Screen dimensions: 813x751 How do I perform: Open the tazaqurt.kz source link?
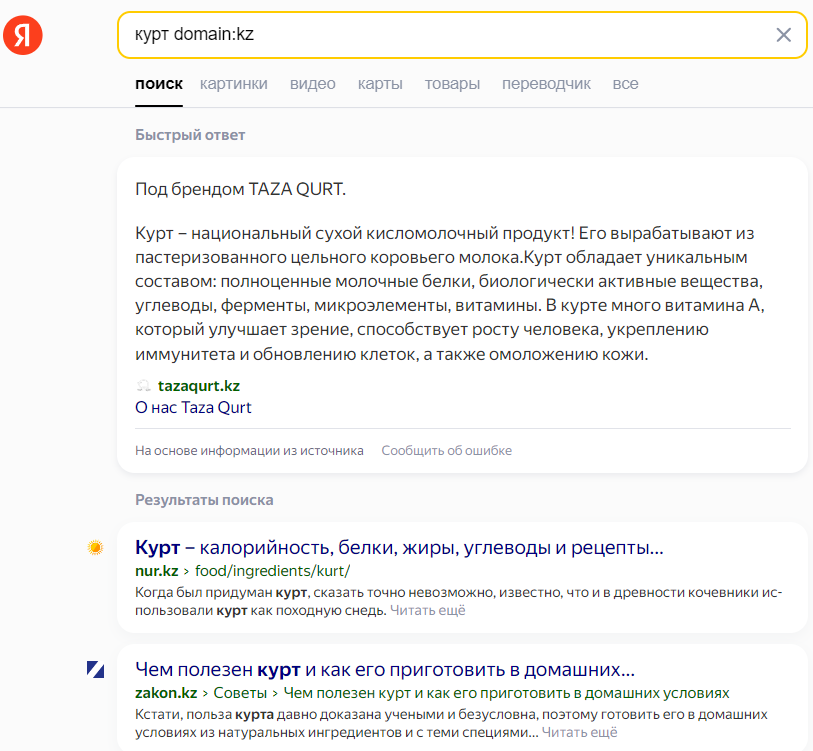pos(199,386)
